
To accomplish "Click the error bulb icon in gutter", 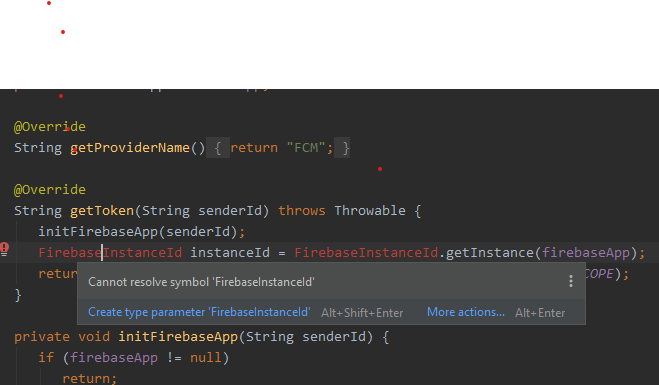I will click(x=4, y=249).
